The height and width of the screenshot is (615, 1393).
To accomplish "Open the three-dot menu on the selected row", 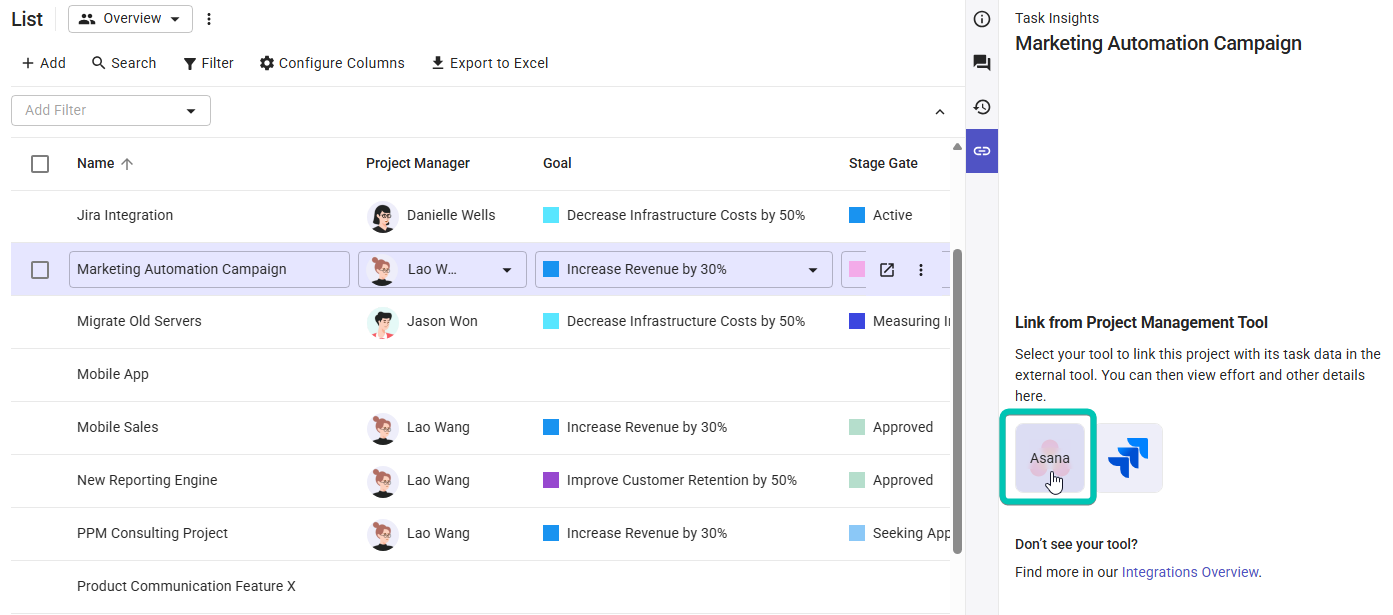I will point(920,269).
